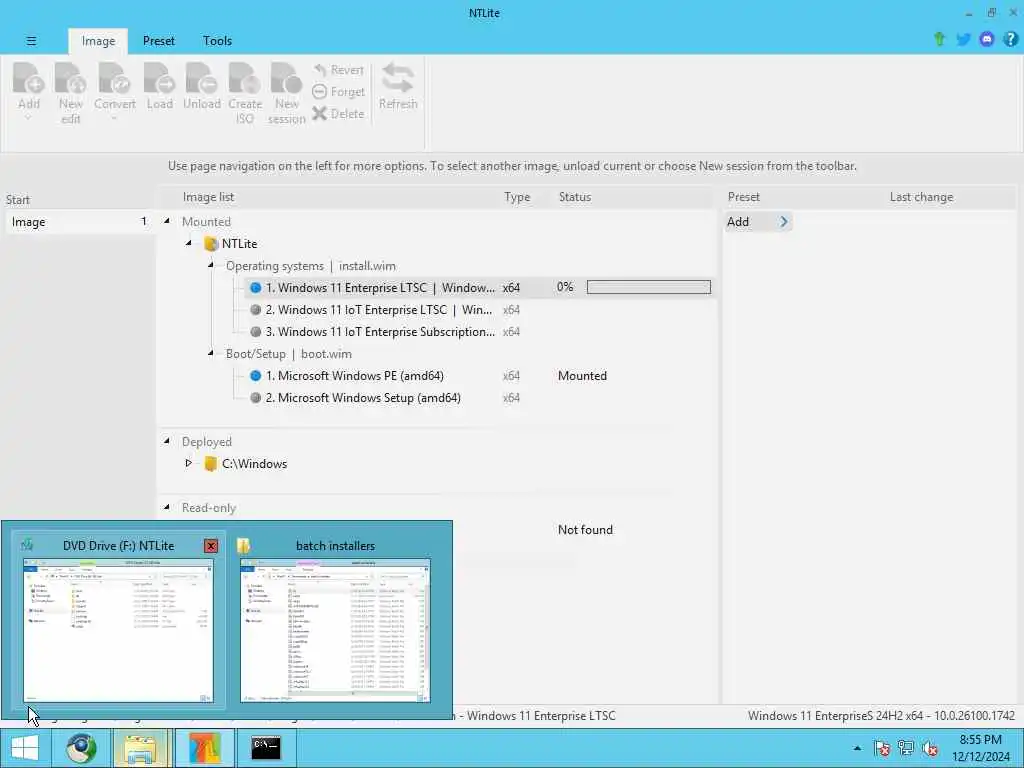Open the taskbar clock showing 8:55 PM
The width and height of the screenshot is (1024, 768).
[980, 748]
